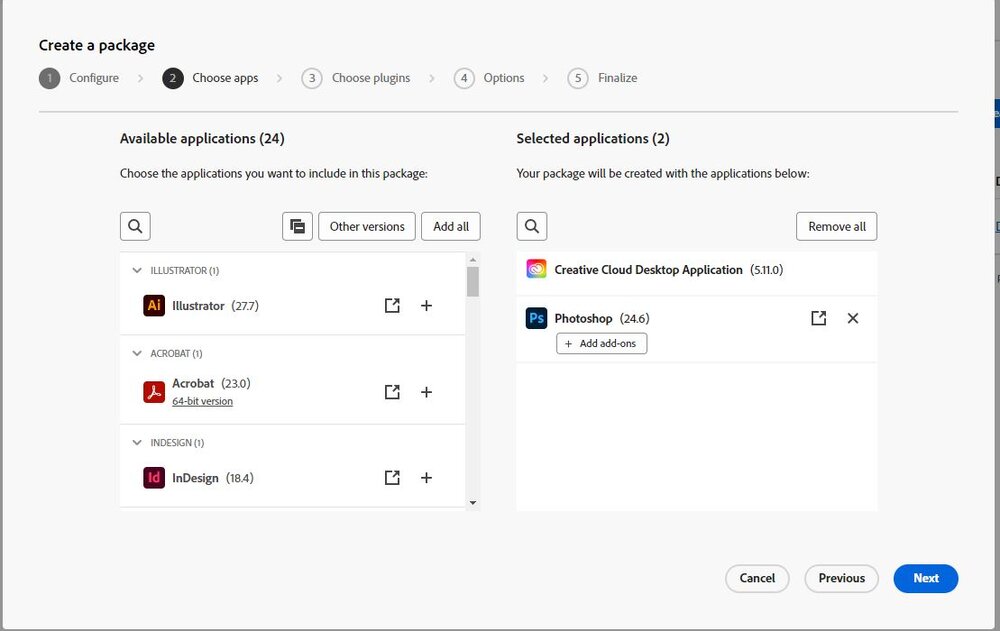The width and height of the screenshot is (1000, 631).
Task: Click the Previous button
Action: 841,578
